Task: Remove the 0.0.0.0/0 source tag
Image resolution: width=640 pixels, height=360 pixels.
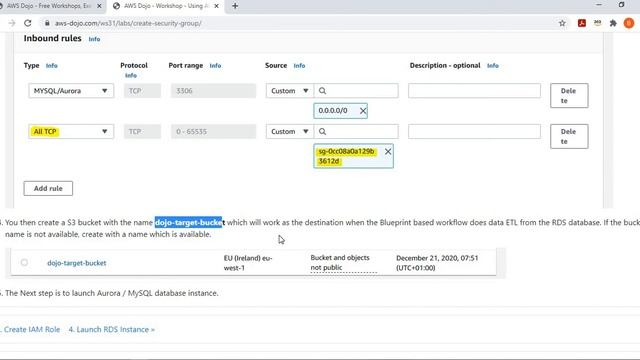Action: (x=363, y=111)
